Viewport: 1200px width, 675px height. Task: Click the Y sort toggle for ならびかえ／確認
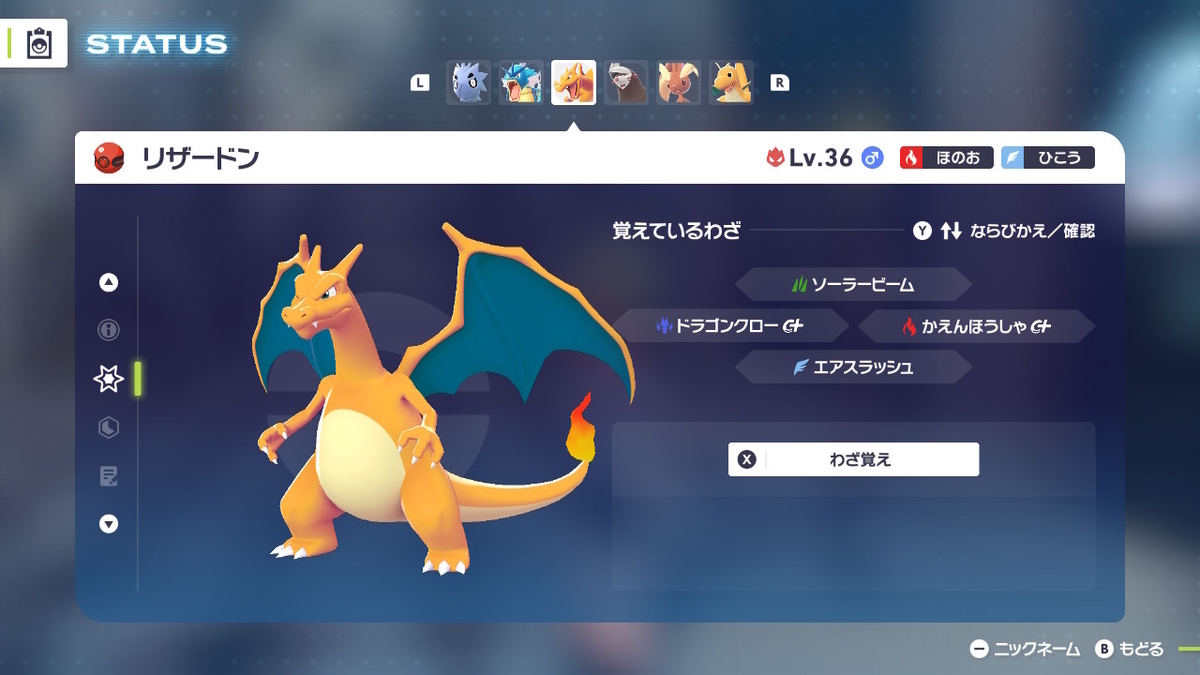click(921, 229)
